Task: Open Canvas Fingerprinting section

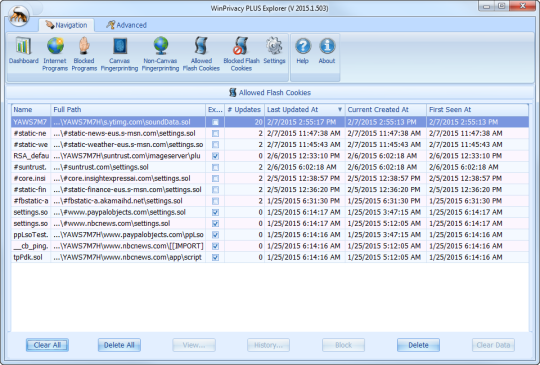Action: coord(120,54)
